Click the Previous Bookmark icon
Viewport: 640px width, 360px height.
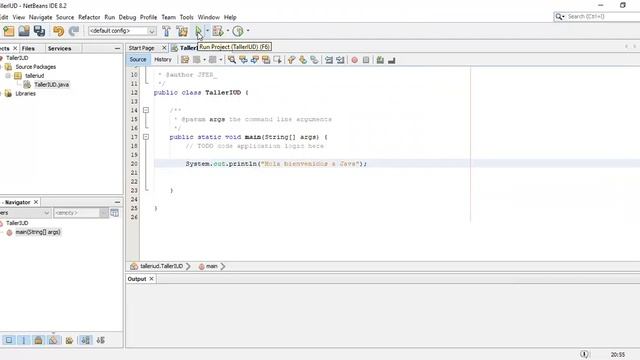coord(291,60)
